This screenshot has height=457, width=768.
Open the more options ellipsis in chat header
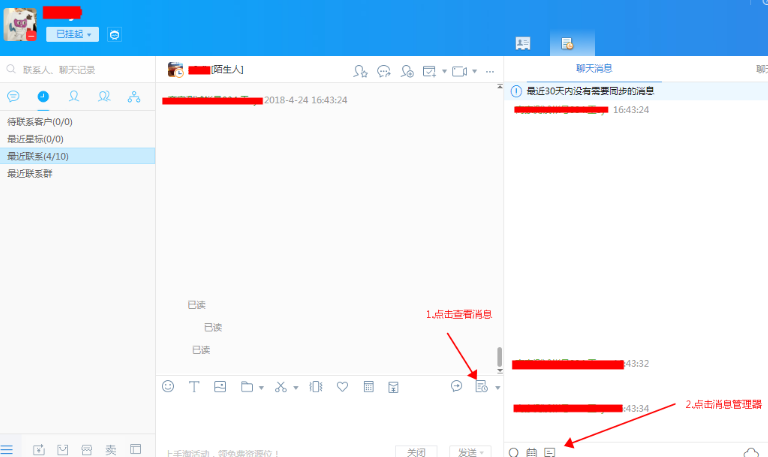click(x=490, y=72)
